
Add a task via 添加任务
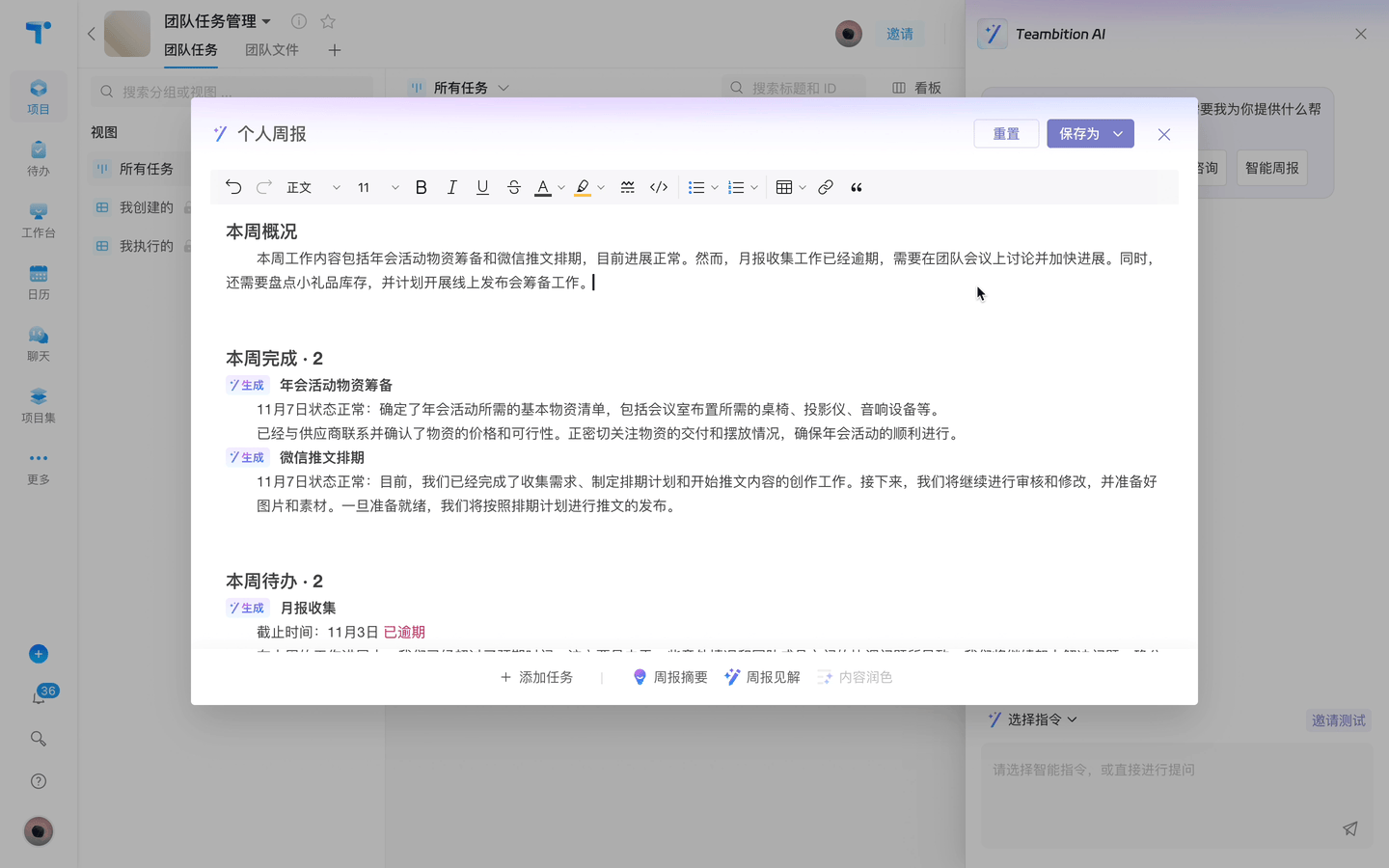click(x=536, y=677)
